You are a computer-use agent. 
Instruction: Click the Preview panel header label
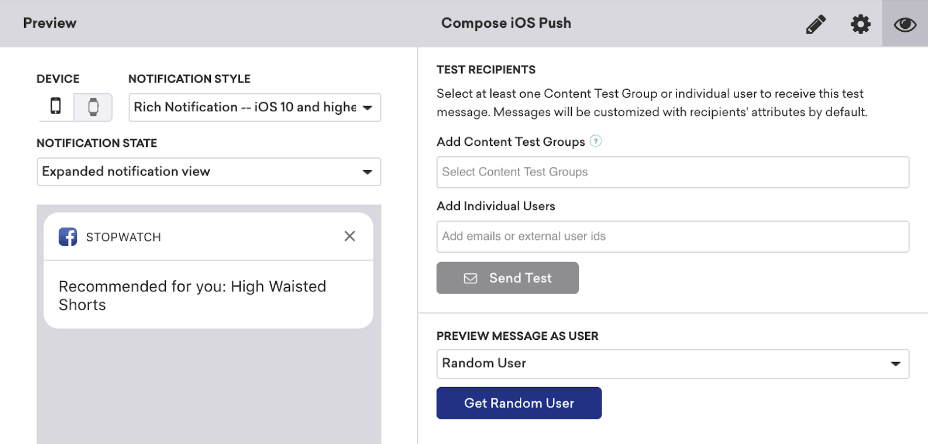(50, 23)
